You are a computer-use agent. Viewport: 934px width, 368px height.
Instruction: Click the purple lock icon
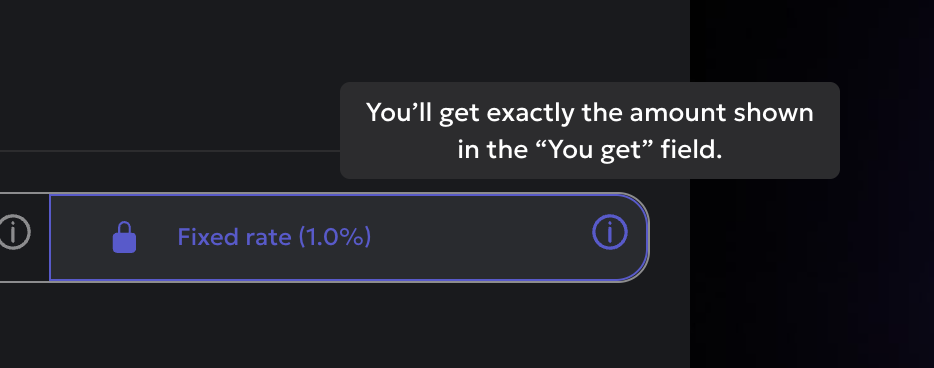pos(124,237)
